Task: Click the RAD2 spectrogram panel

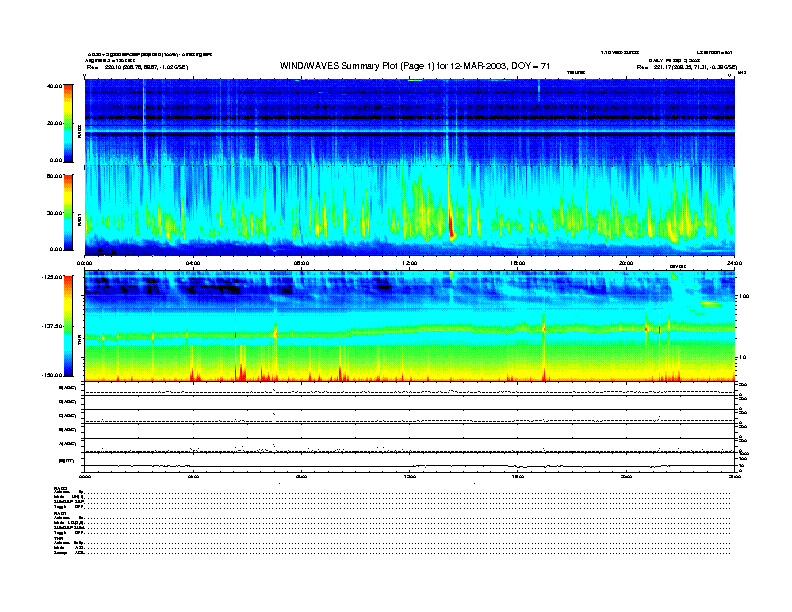Action: tap(409, 122)
